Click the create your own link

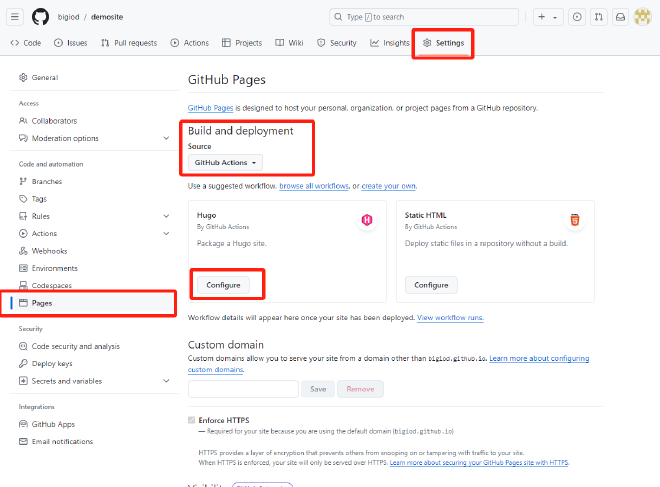[389, 186]
